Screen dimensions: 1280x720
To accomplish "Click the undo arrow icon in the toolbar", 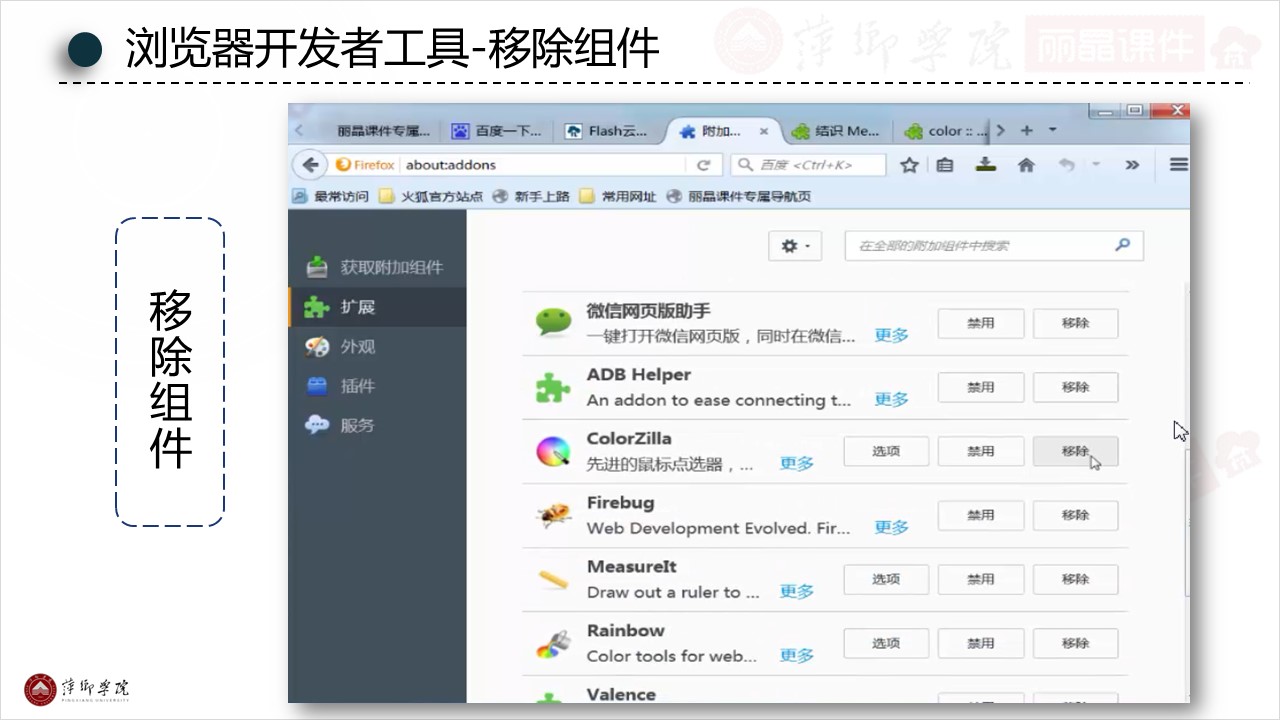I will pyautogui.click(x=1067, y=165).
